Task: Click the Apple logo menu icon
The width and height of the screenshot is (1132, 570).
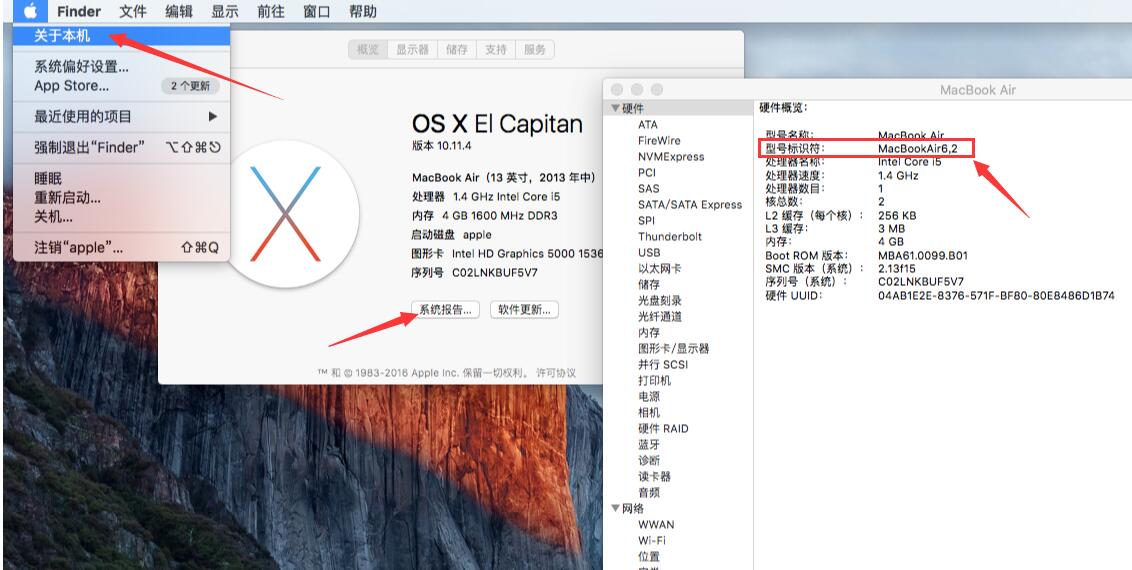Action: pos(30,12)
